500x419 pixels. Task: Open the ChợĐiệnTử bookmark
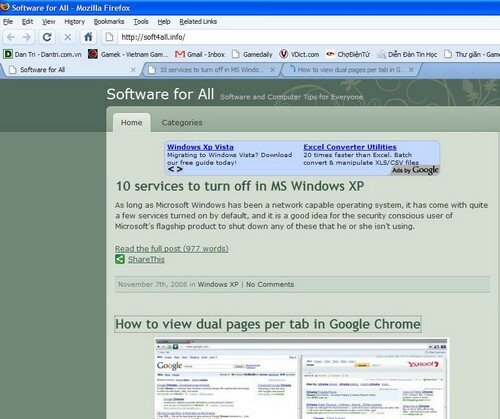pyautogui.click(x=348, y=54)
